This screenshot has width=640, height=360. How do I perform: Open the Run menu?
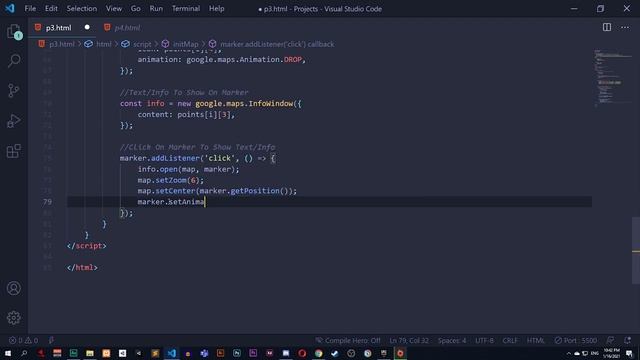click(156, 8)
